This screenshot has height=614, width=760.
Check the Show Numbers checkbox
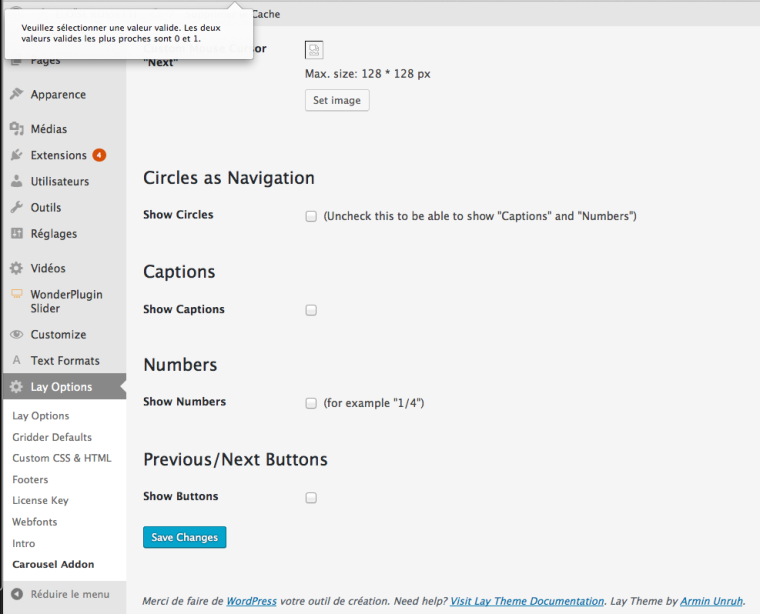pos(311,403)
